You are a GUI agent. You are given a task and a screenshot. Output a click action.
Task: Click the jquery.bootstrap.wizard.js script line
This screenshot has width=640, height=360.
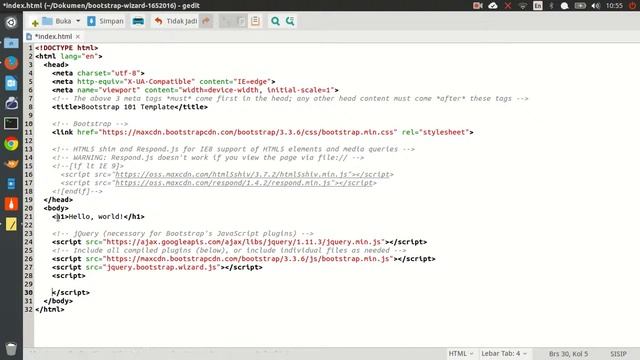pyautogui.click(x=157, y=267)
